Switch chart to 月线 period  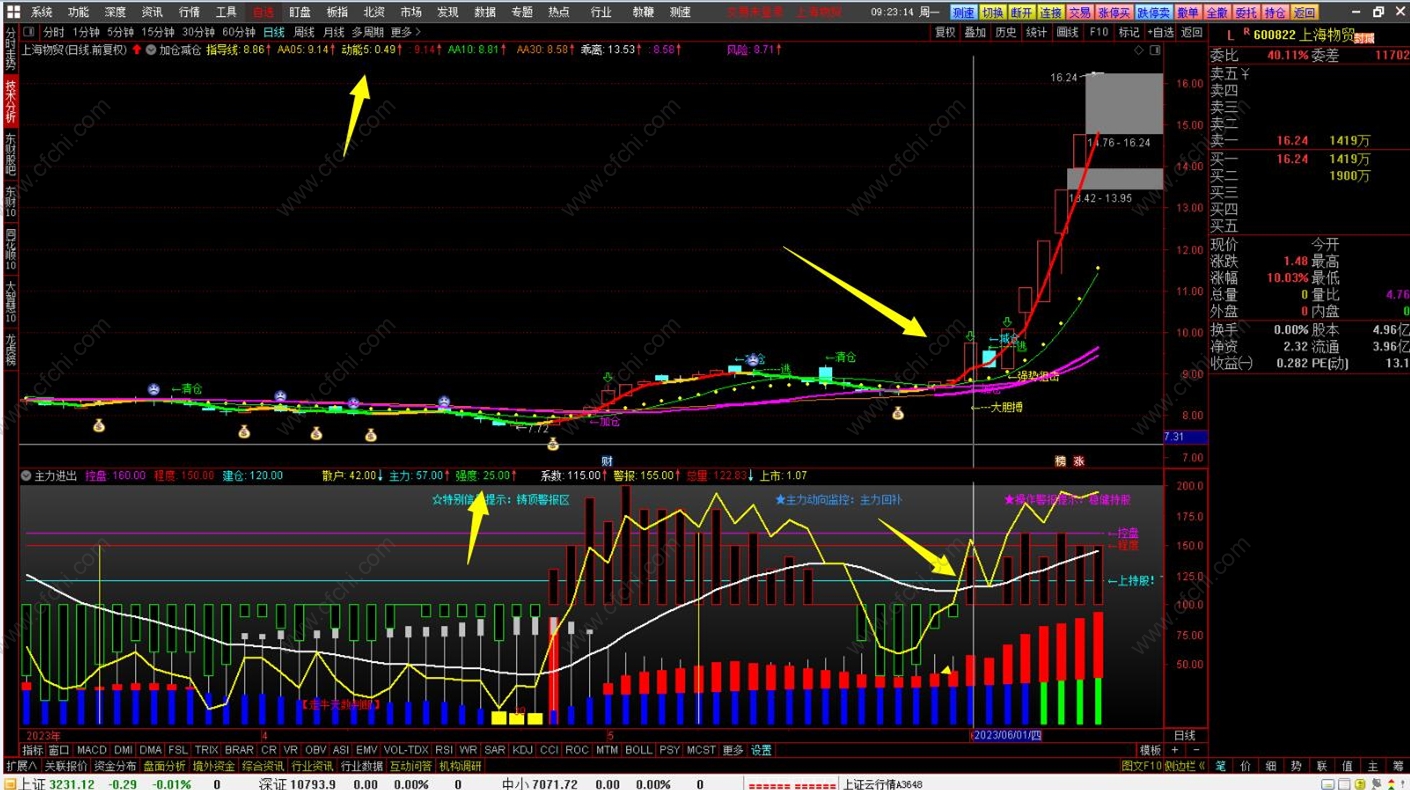pyautogui.click(x=334, y=32)
